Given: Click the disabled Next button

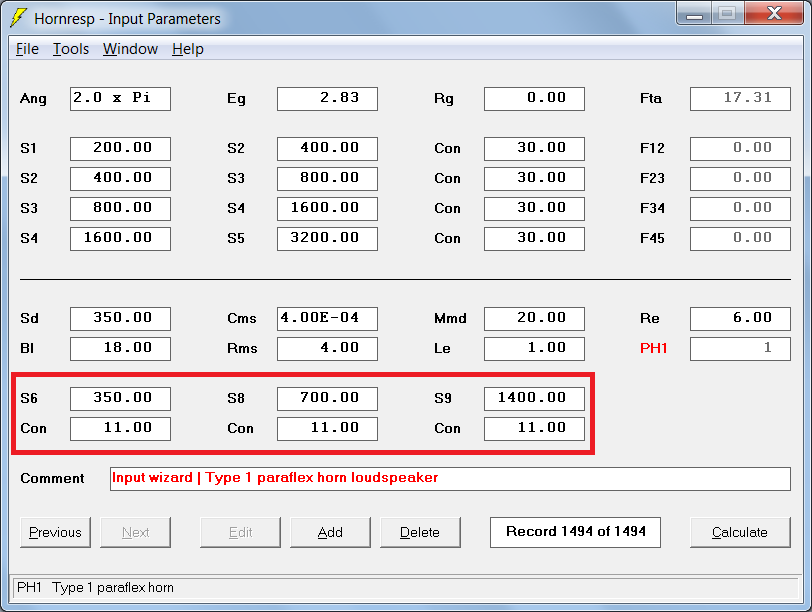Looking at the screenshot, I should [135, 532].
